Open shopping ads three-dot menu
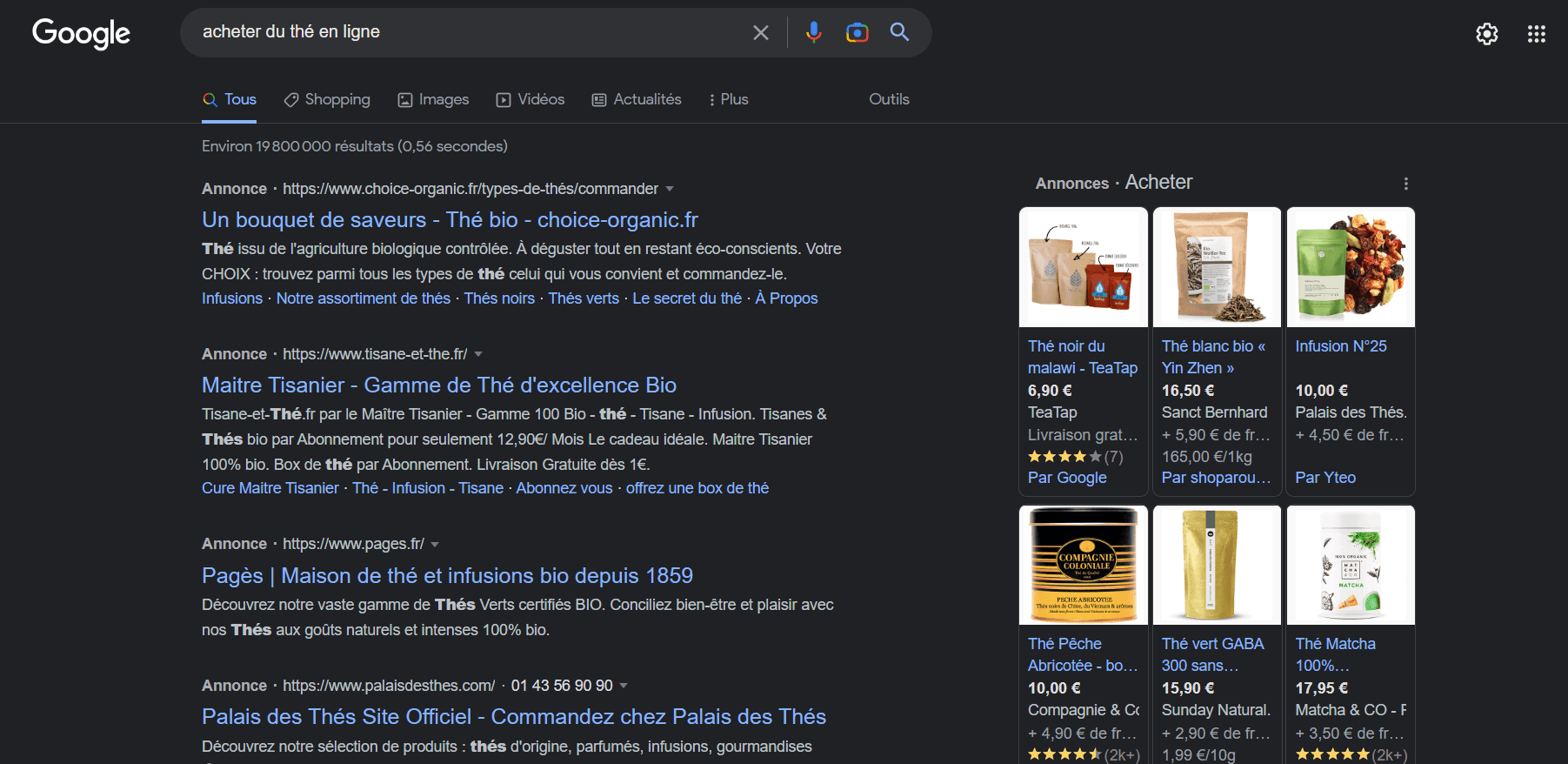The width and height of the screenshot is (1568, 764). point(1405,184)
